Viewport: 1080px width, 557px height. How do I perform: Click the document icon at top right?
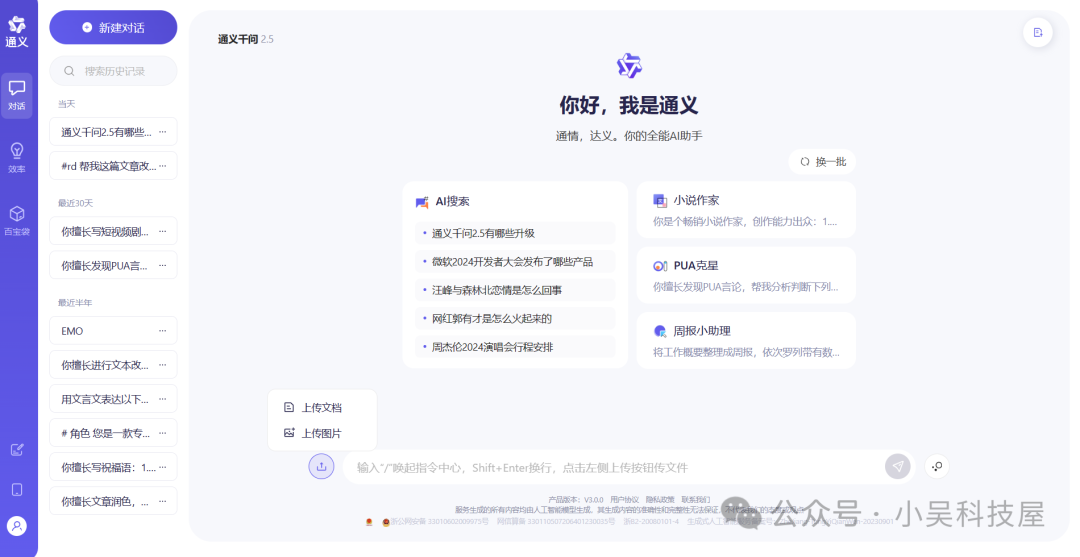pos(1038,32)
